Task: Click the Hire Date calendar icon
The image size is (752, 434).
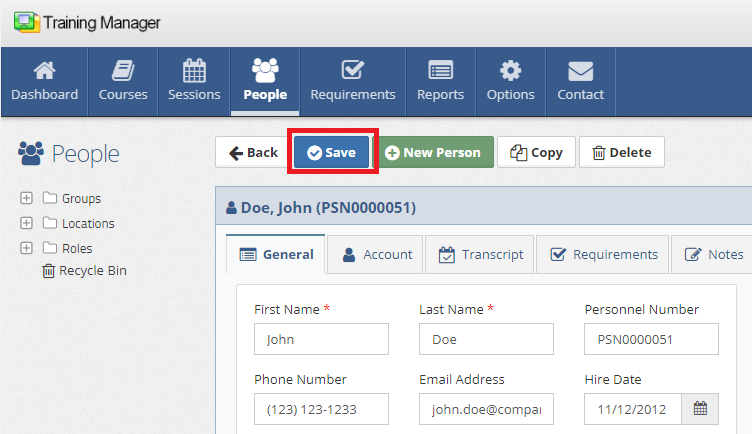Action: pos(700,408)
